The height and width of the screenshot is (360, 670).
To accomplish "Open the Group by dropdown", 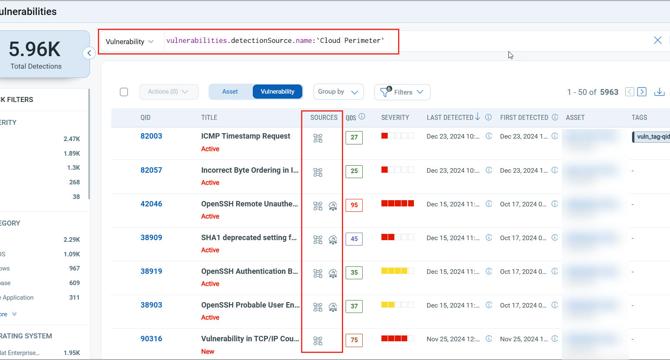I will (338, 92).
